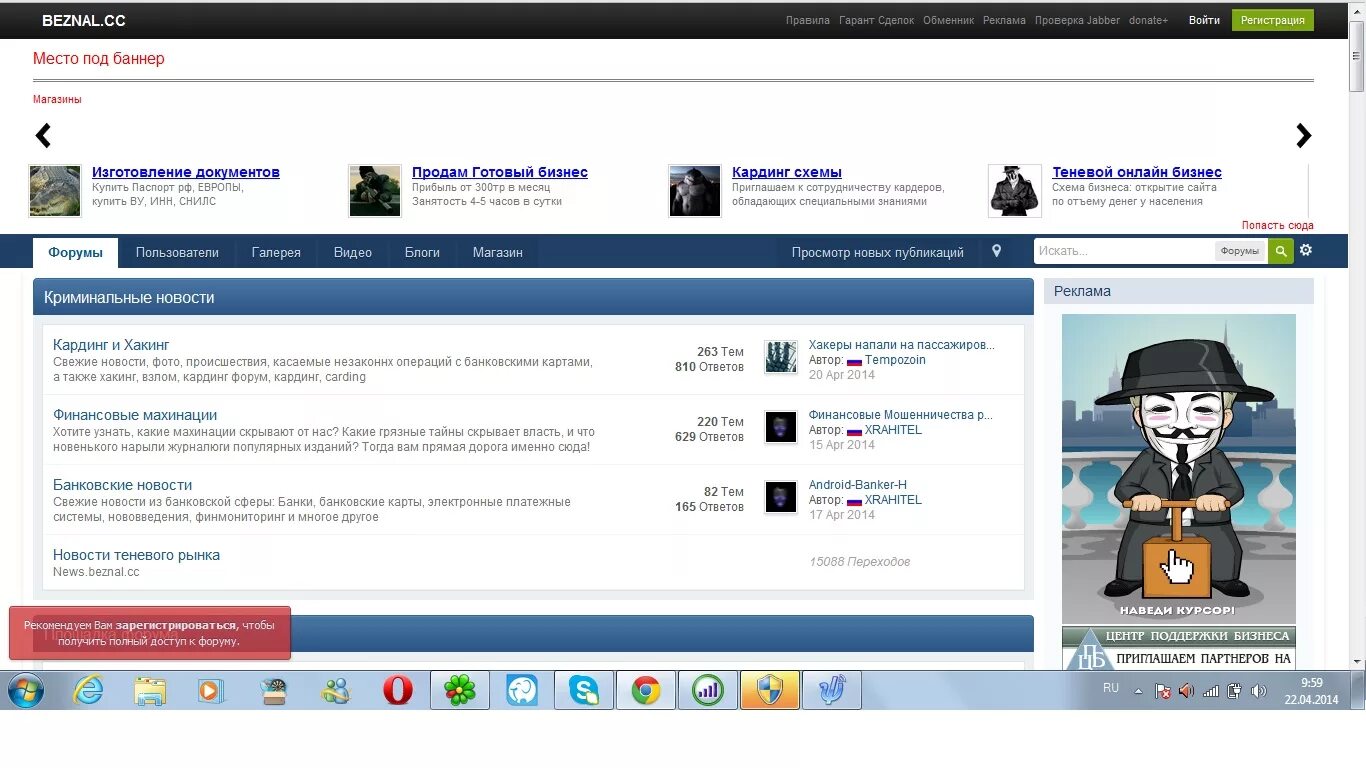The width and height of the screenshot is (1366, 768).
Task: Click the avatar next to the Android-Banker-H post
Action: click(781, 497)
